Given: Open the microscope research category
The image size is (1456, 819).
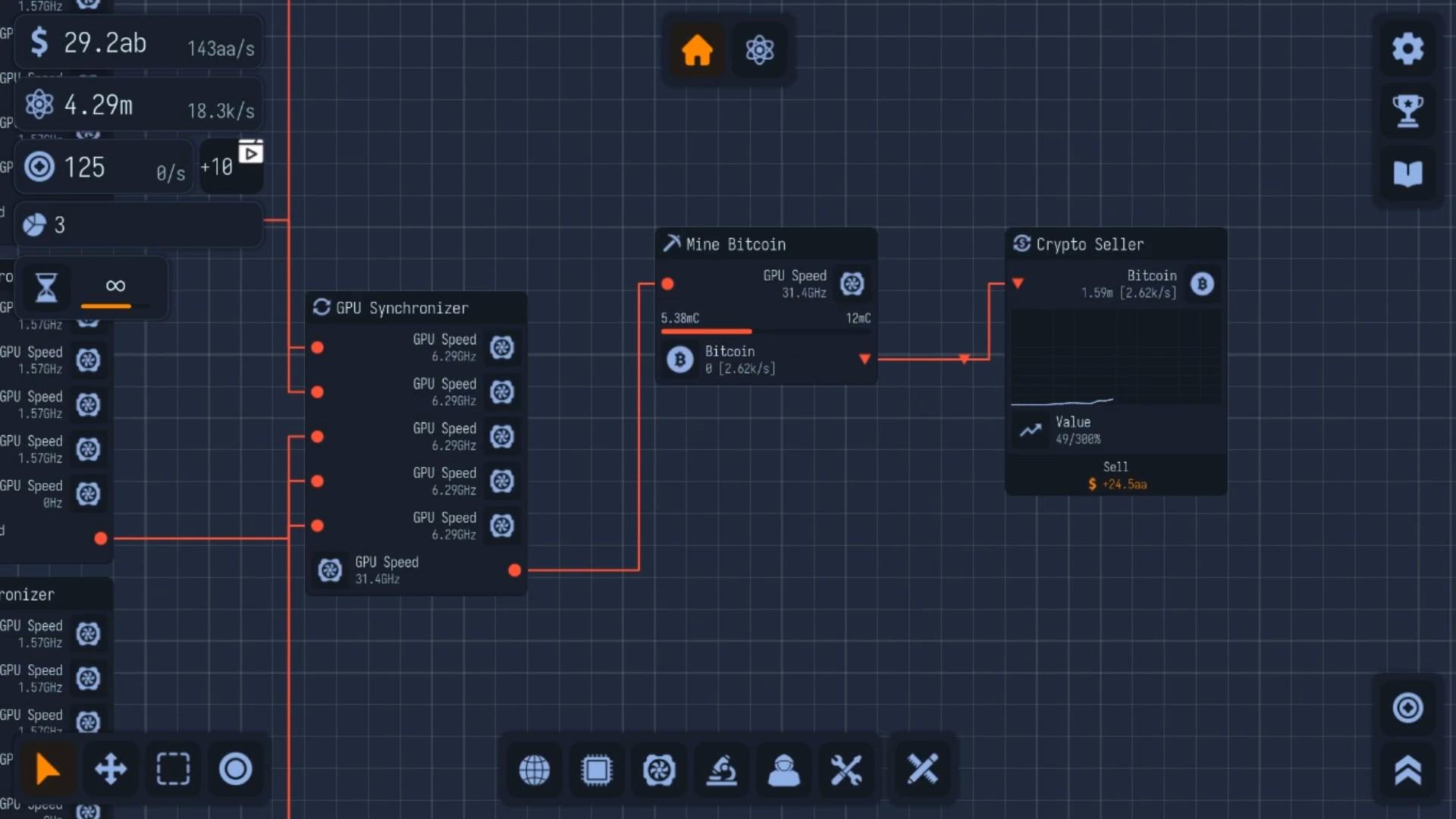Looking at the screenshot, I should point(721,770).
